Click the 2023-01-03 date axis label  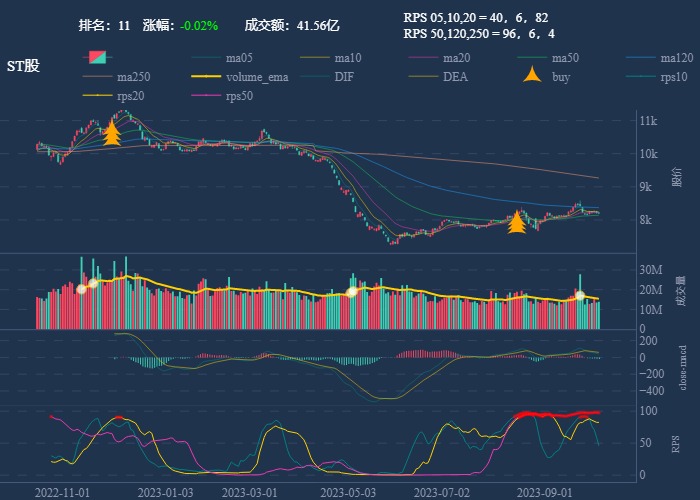tap(165, 492)
